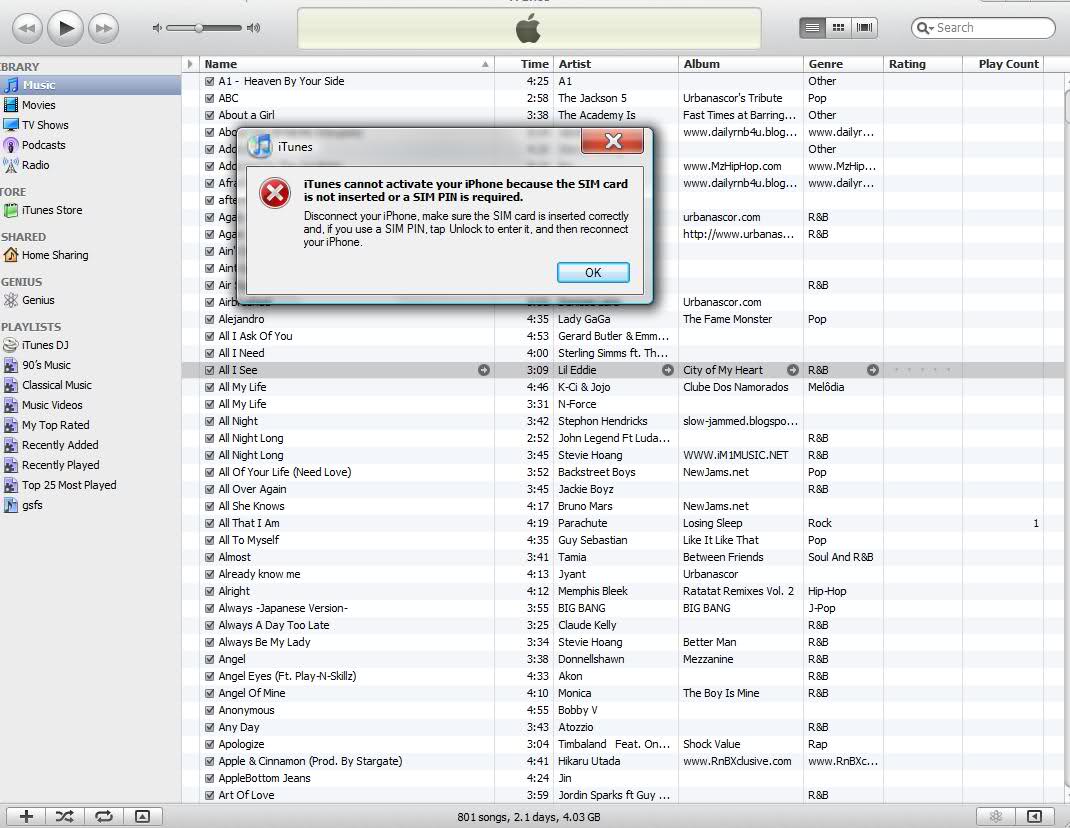The height and width of the screenshot is (828, 1070).
Task: Click arrow next to City of My Heart
Action: point(792,370)
